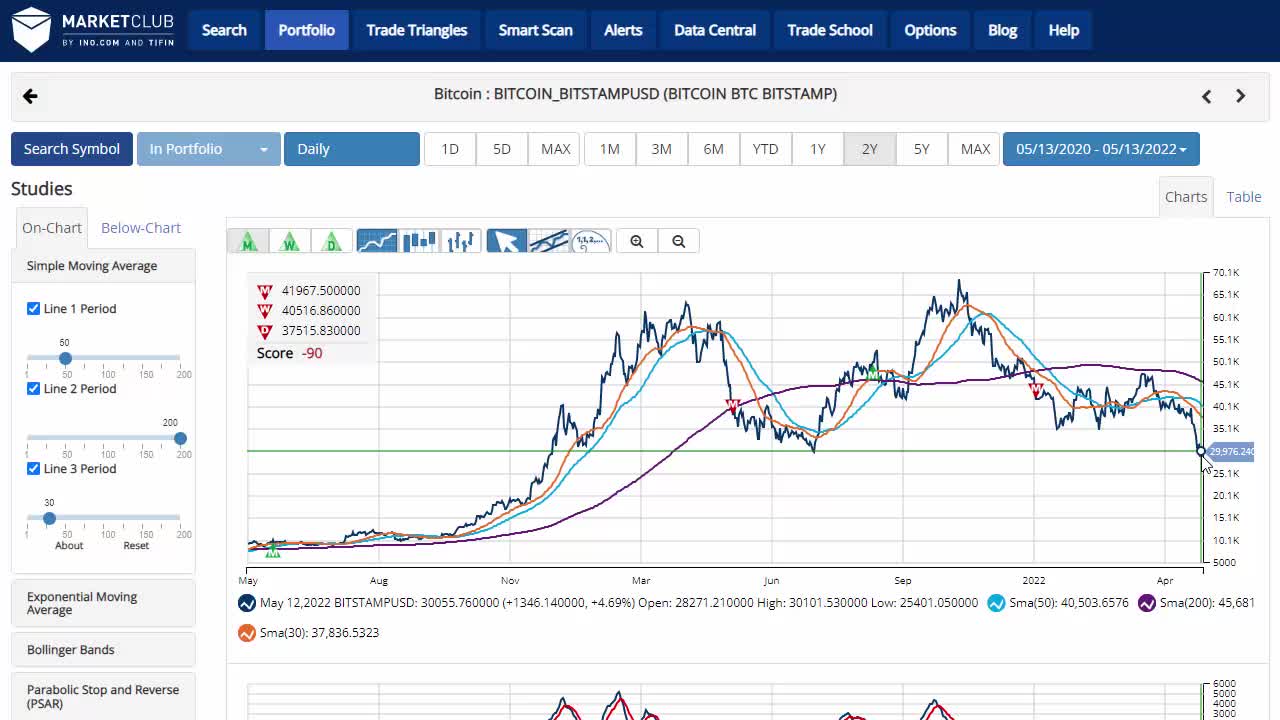Open the Smart Scan menu
The width and height of the screenshot is (1280, 720).
536,30
